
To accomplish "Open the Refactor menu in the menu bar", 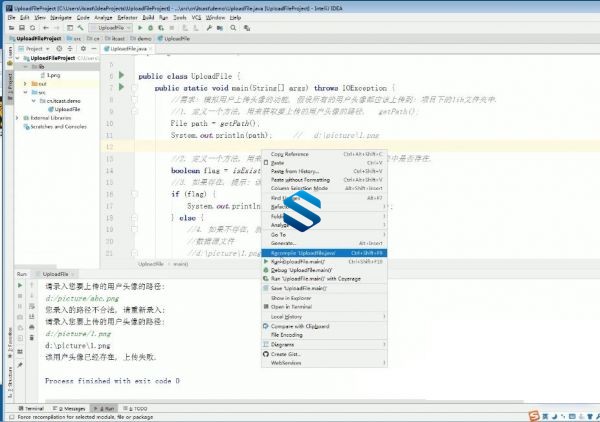I will pyautogui.click(x=127, y=18).
